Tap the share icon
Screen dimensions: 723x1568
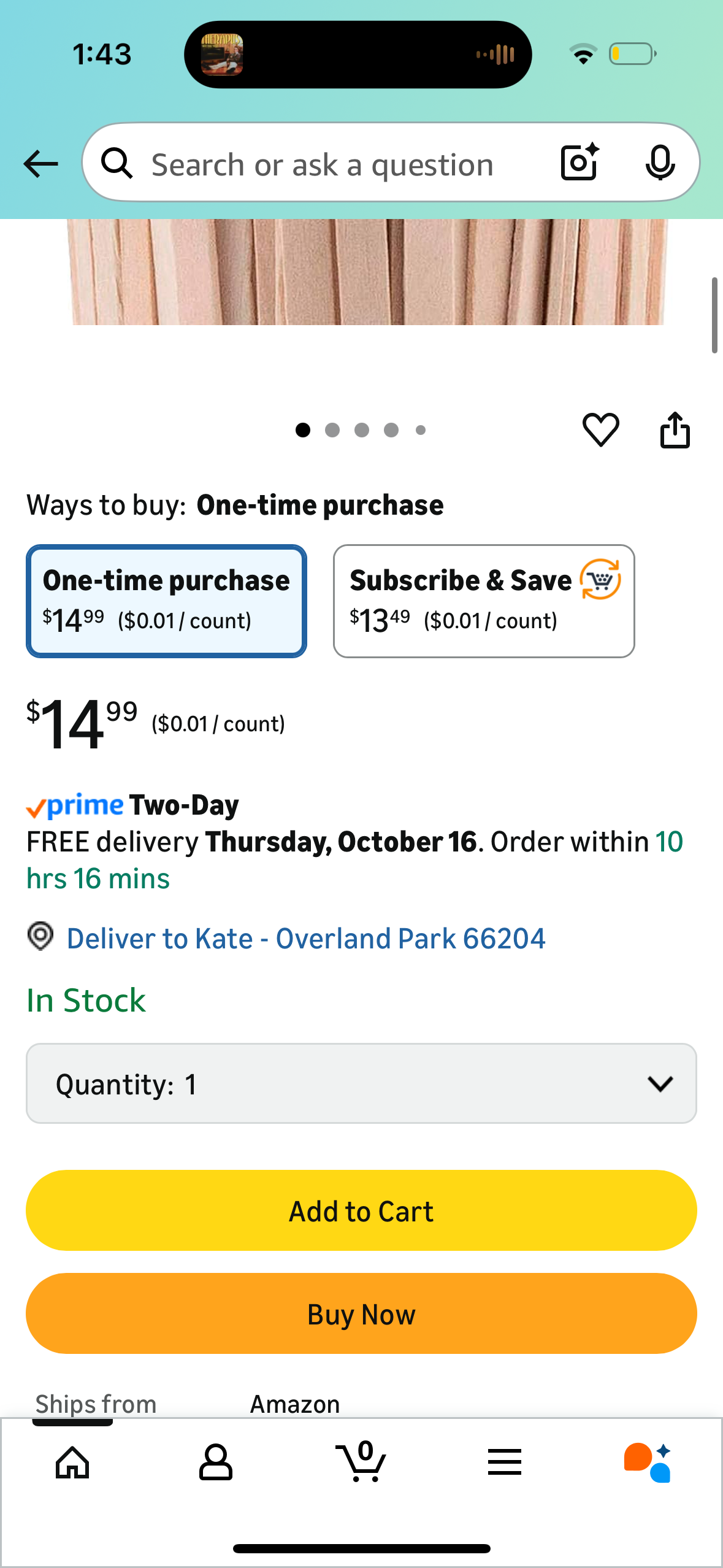click(x=675, y=429)
